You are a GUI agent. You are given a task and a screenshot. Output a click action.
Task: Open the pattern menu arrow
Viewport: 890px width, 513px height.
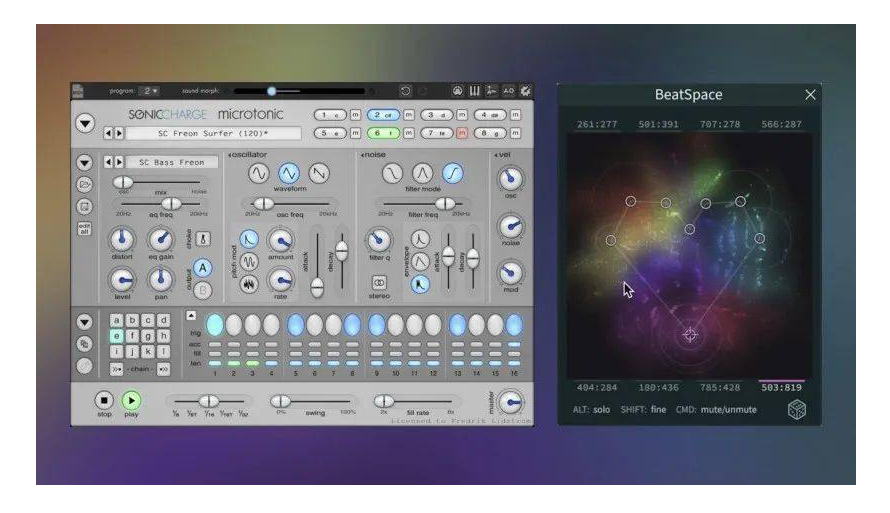[x=85, y=322]
